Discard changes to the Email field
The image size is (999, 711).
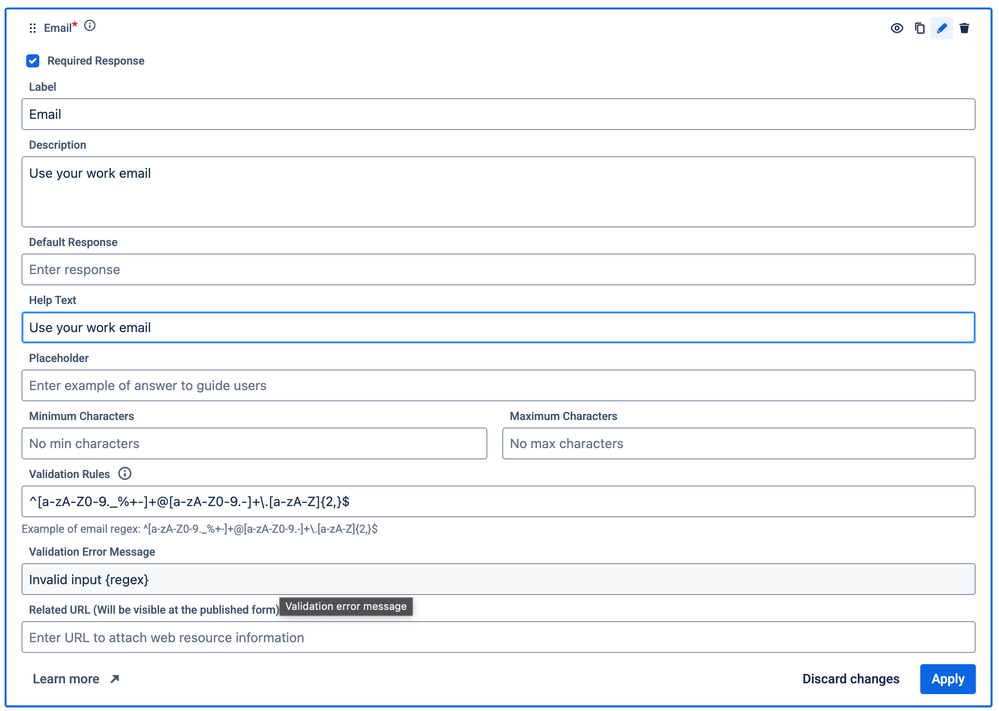(x=851, y=679)
